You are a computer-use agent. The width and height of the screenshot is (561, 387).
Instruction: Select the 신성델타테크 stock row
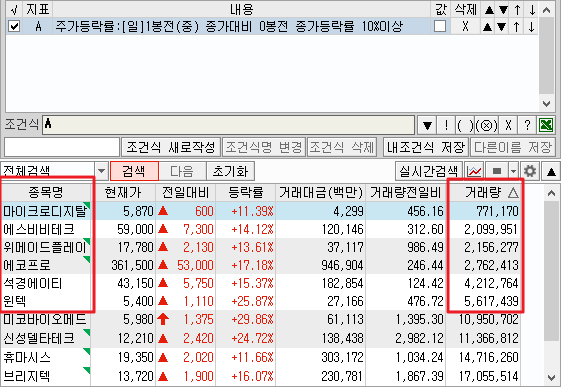point(260,338)
